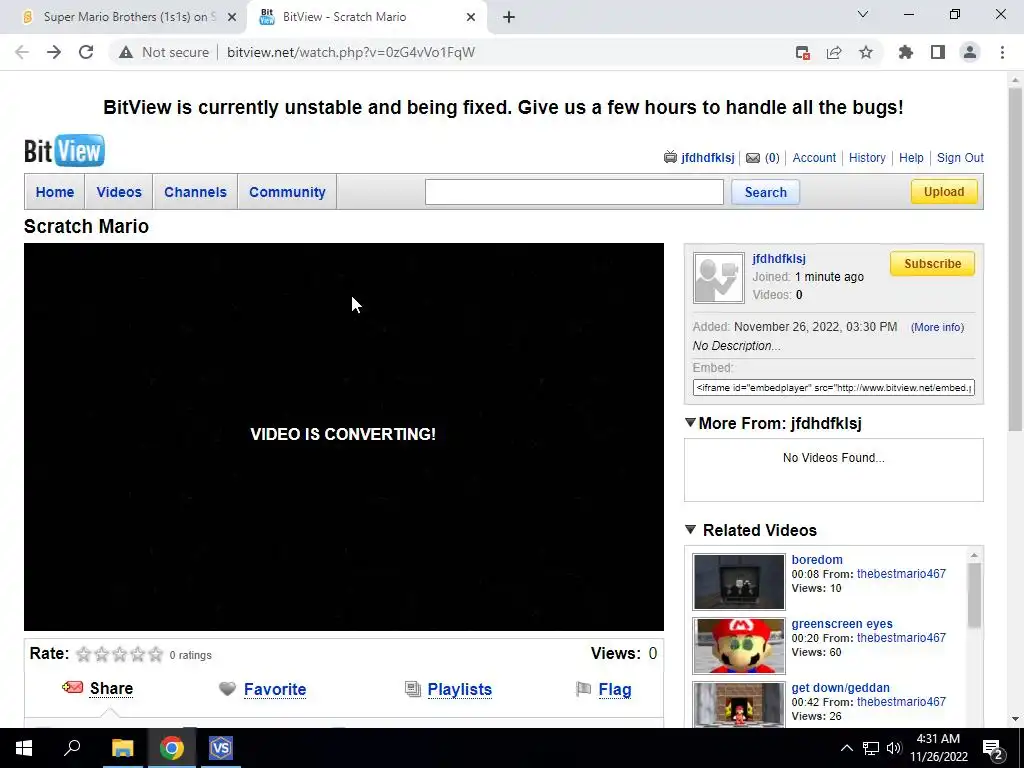
Task: Close the Super Mario Brothers tab
Action: 232,17
